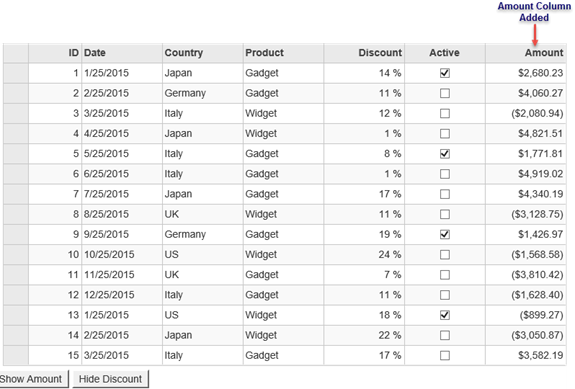
Task: Select the row header of row 8
Action: [16, 214]
